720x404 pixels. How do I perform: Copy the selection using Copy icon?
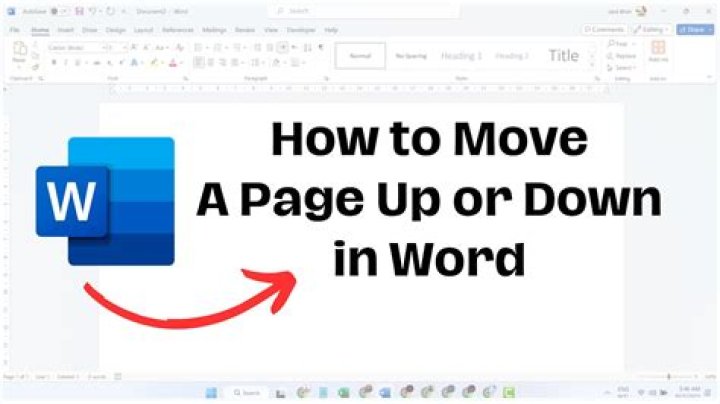(35, 56)
